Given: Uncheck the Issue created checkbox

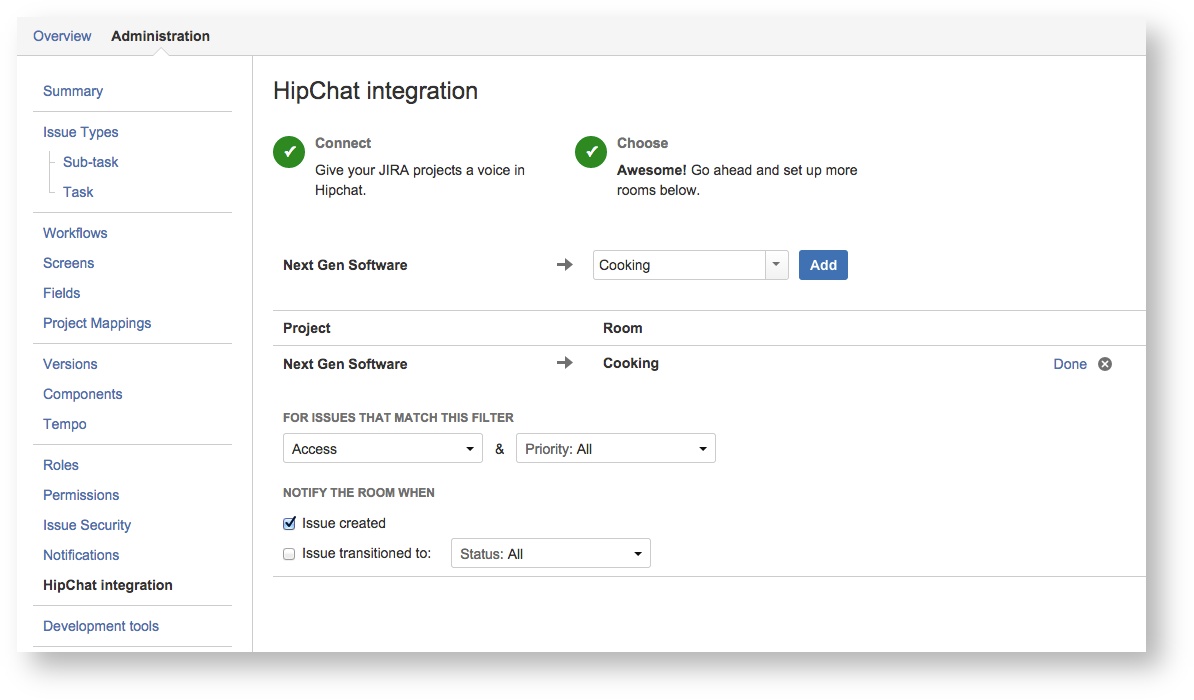Looking at the screenshot, I should (290, 523).
